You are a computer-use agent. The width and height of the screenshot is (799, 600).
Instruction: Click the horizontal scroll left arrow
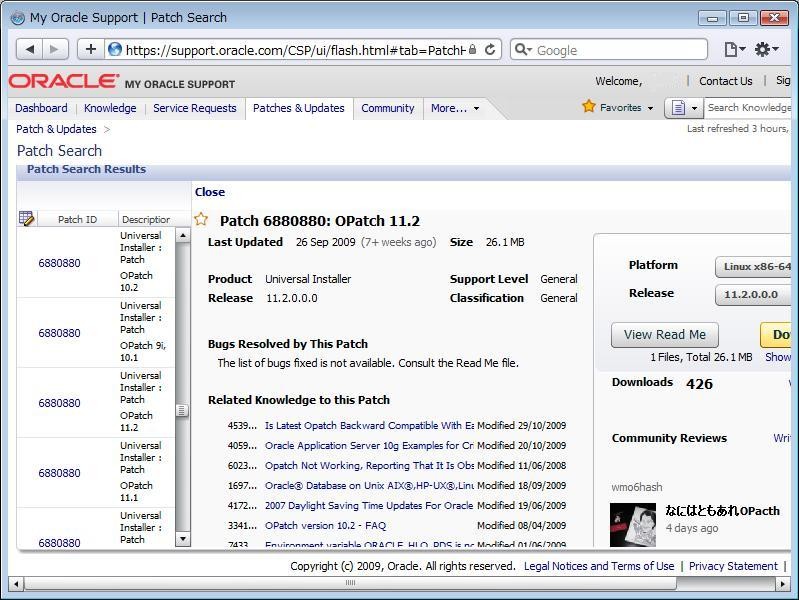pos(16,583)
